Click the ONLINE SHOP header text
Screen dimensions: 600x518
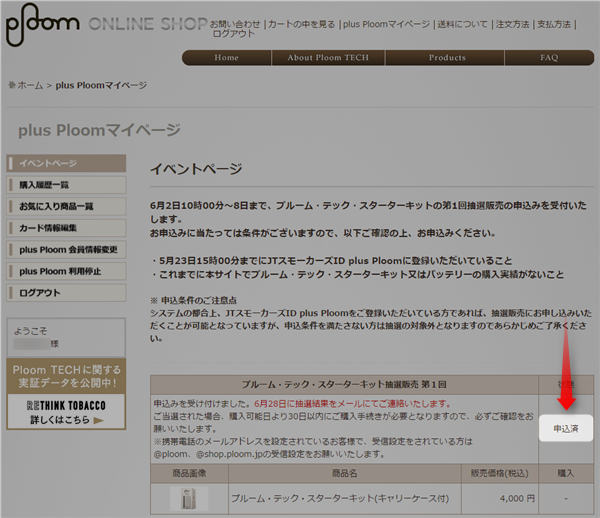pyautogui.click(x=148, y=24)
